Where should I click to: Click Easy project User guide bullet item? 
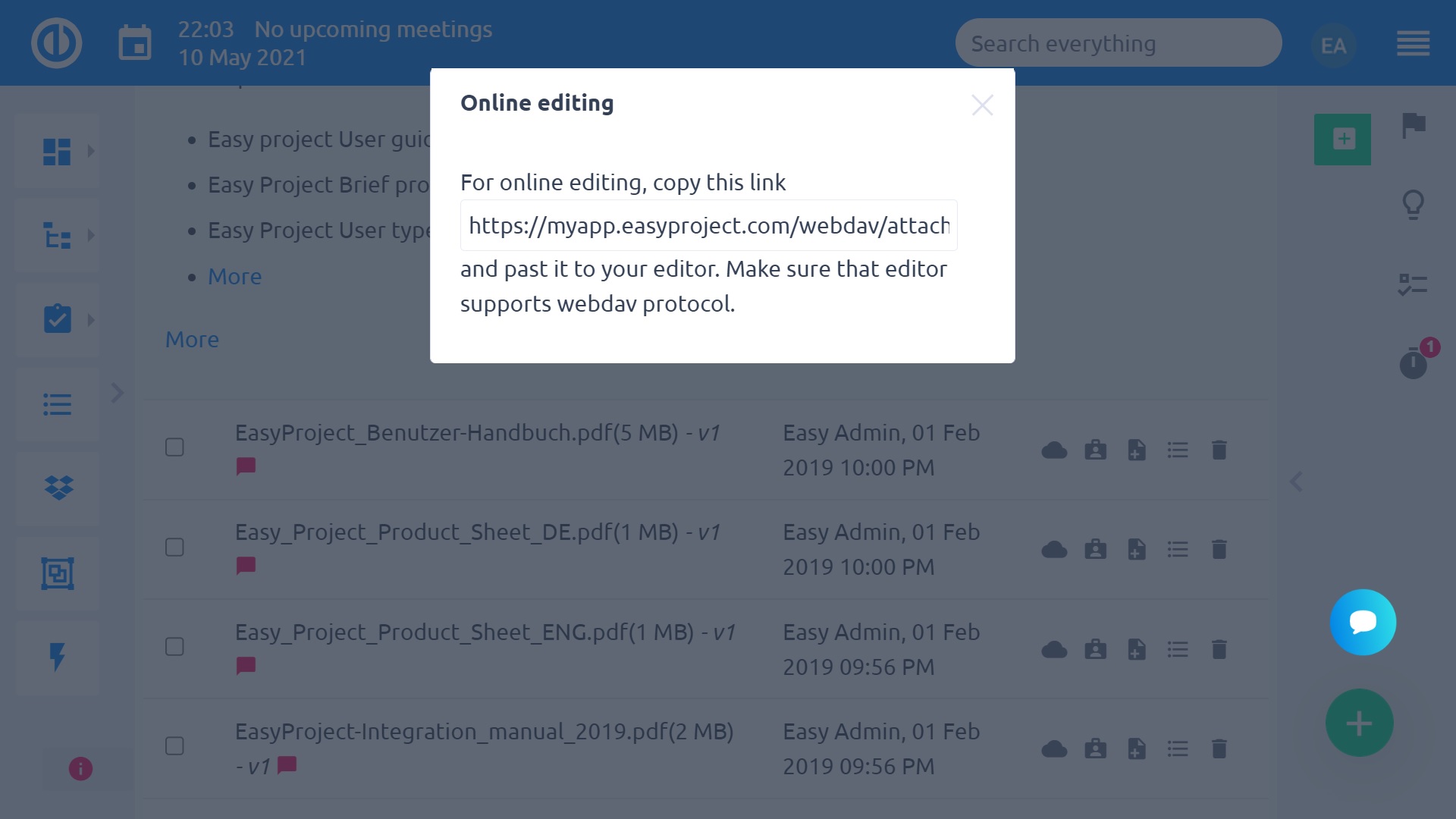[x=318, y=140]
